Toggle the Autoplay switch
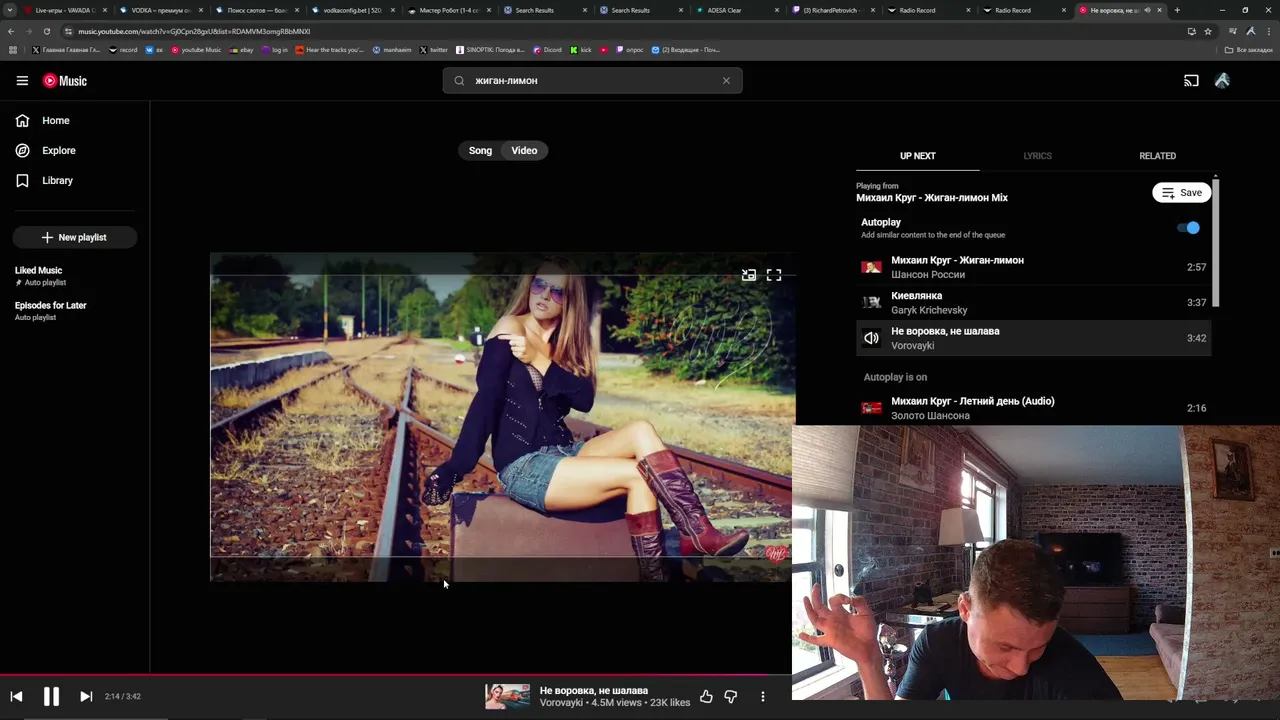Image resolution: width=1280 pixels, height=720 pixels. [x=1189, y=228]
